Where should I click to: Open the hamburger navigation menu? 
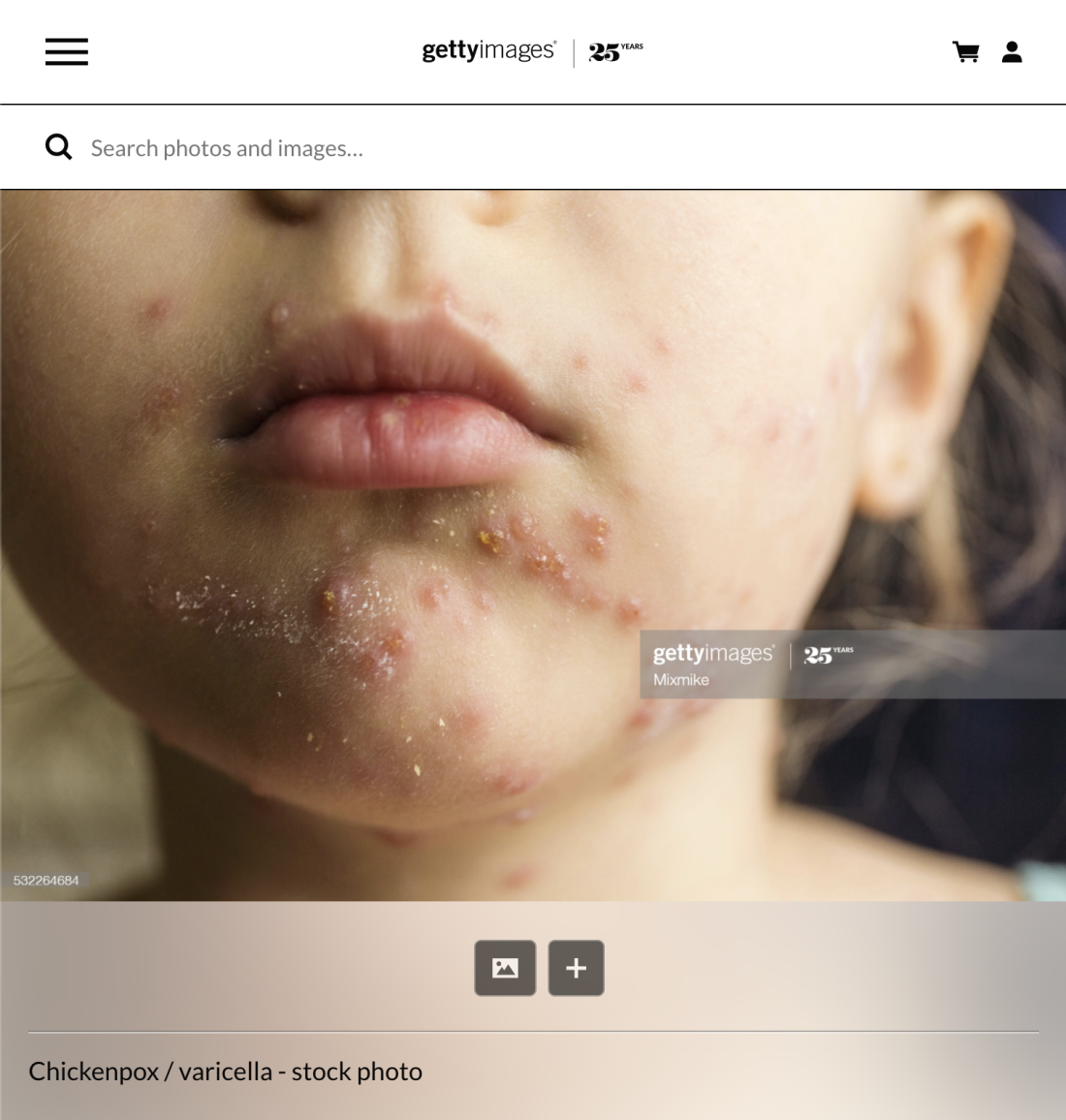[x=67, y=51]
